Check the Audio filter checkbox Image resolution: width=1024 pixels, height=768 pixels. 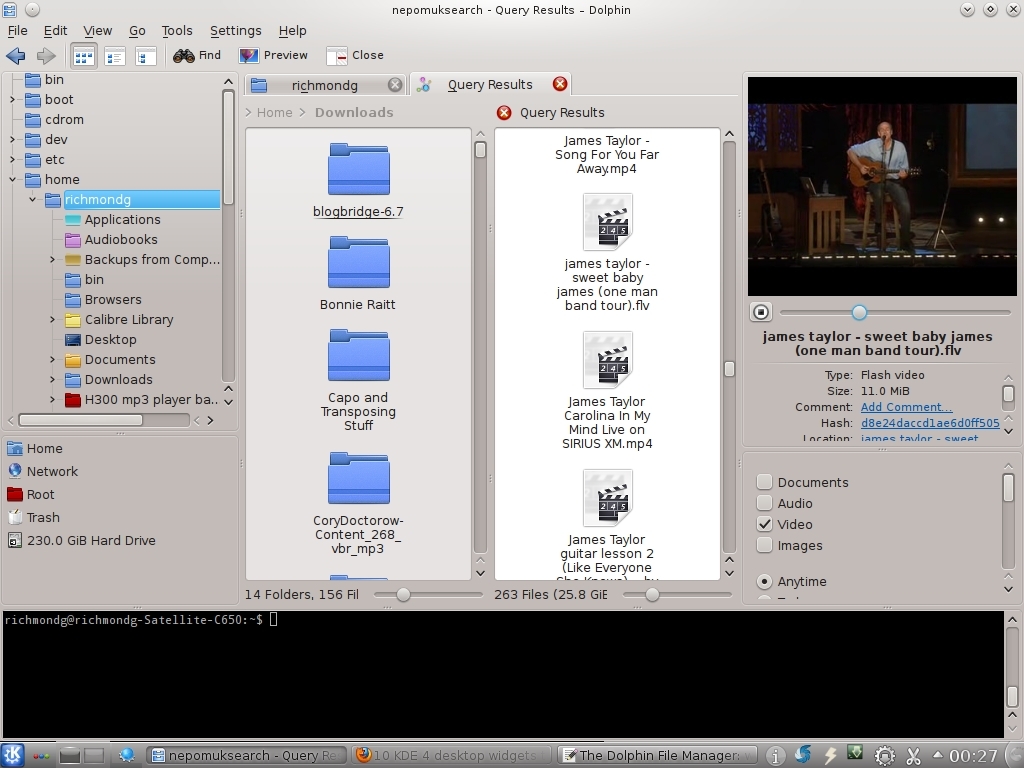pos(765,503)
